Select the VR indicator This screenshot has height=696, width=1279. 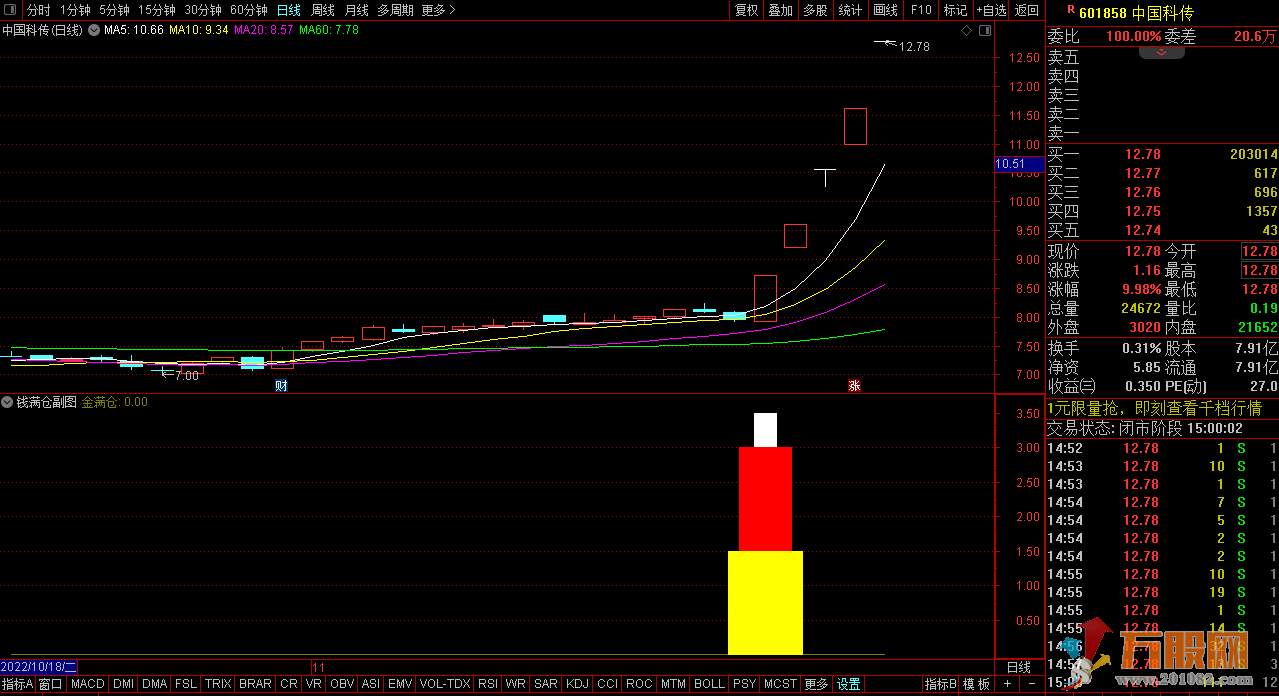314,684
